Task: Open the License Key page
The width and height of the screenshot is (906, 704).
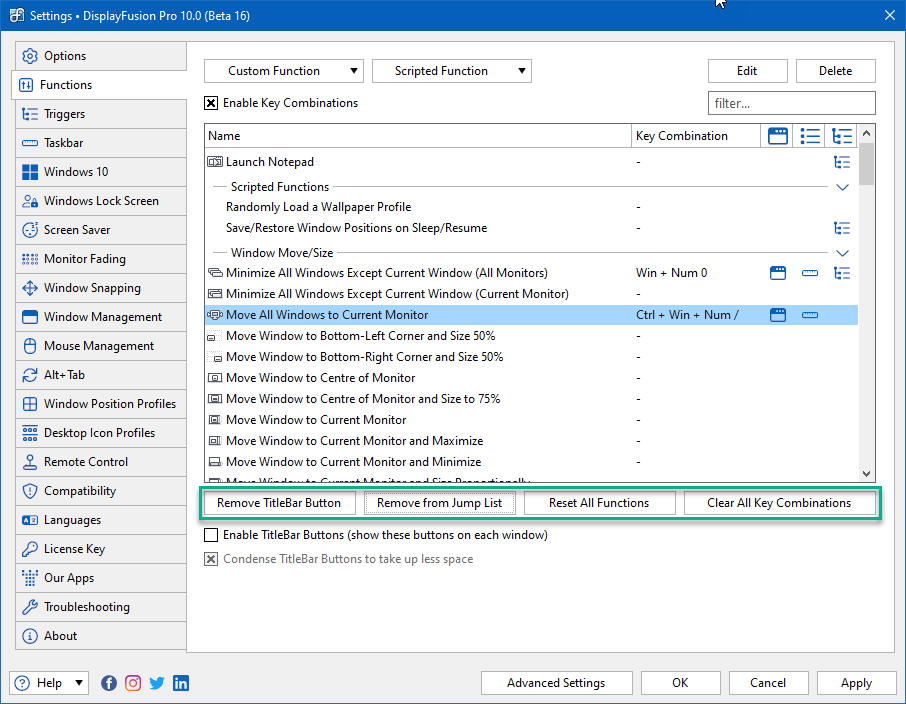Action: pos(101,549)
